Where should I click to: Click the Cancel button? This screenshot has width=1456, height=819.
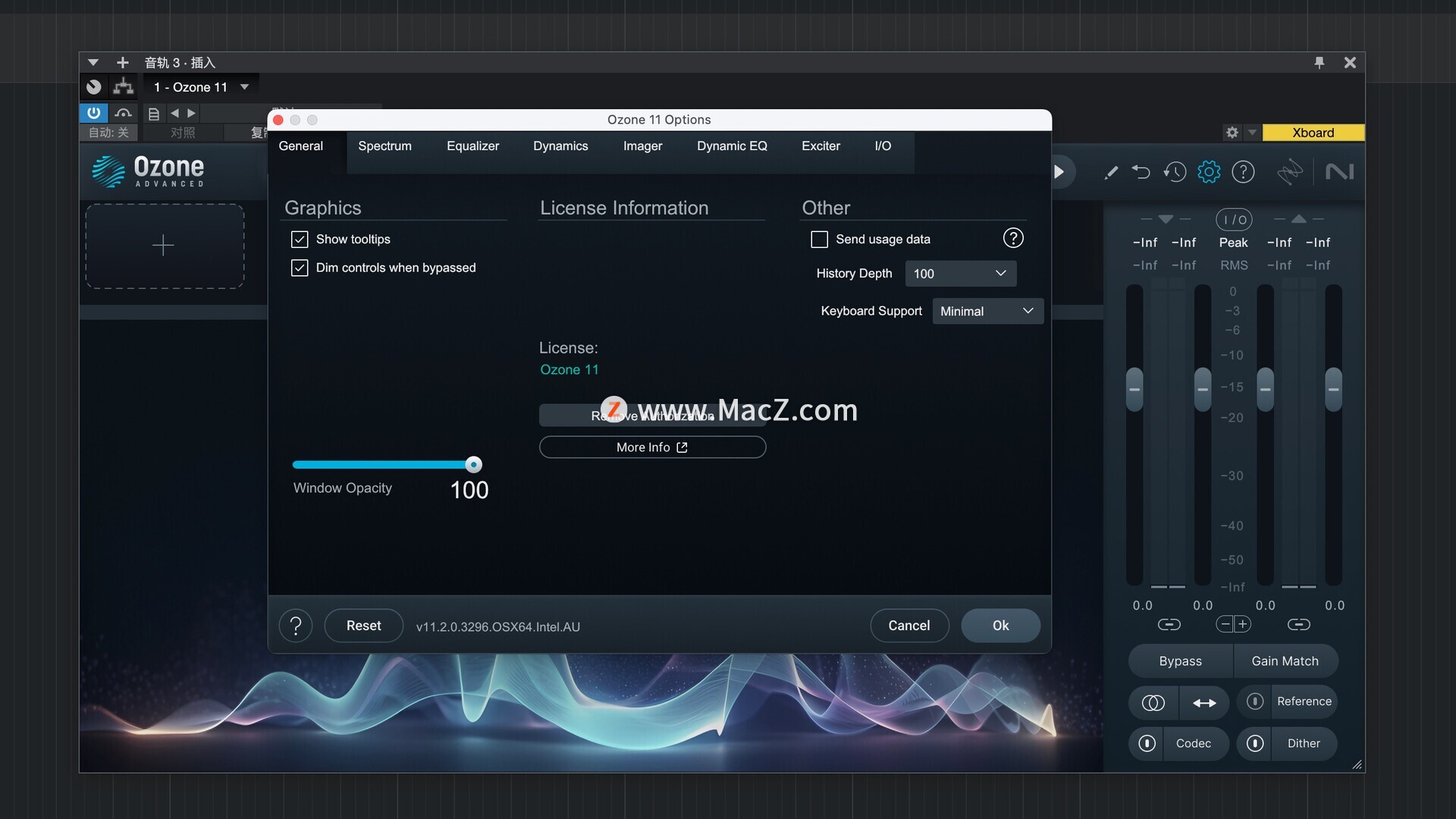(908, 626)
